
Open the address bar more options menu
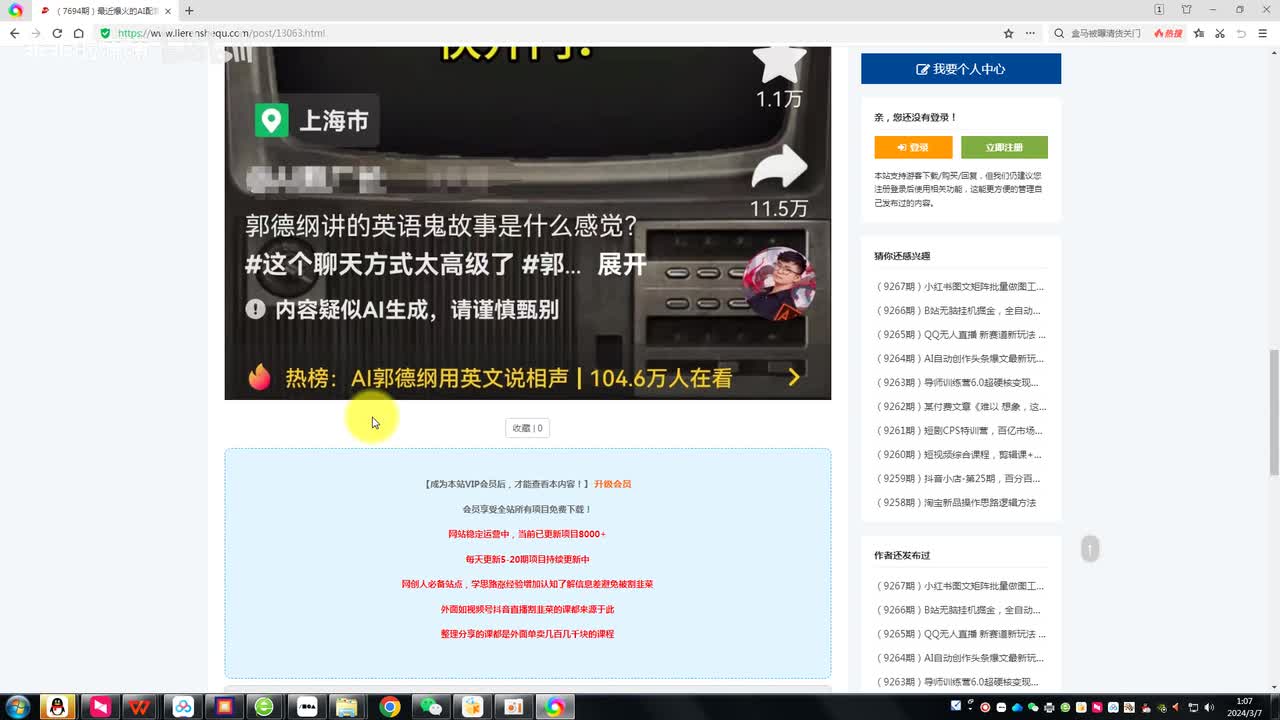click(x=1030, y=33)
